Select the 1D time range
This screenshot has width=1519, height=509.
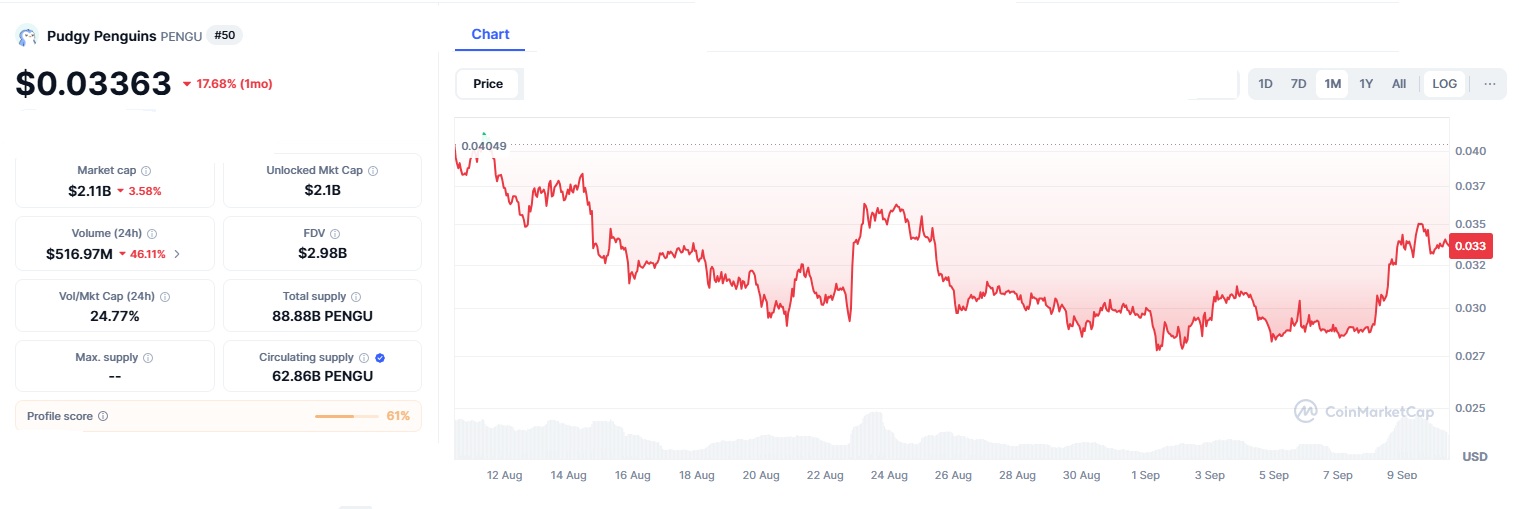click(x=1265, y=84)
